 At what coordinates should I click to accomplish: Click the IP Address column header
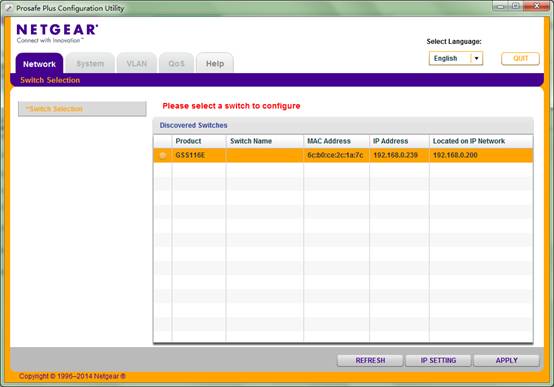399,141
